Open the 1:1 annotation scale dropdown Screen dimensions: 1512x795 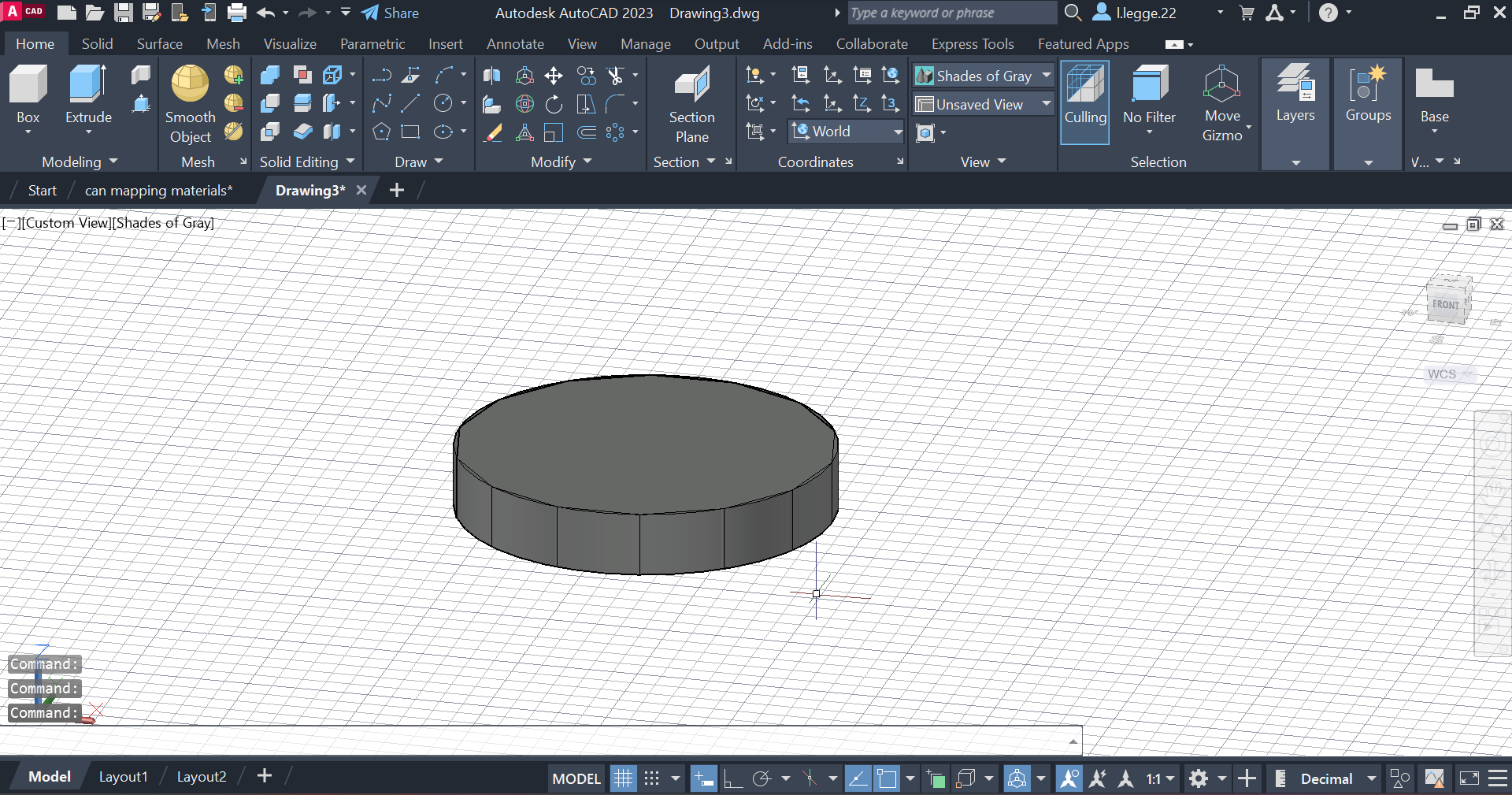1160,778
